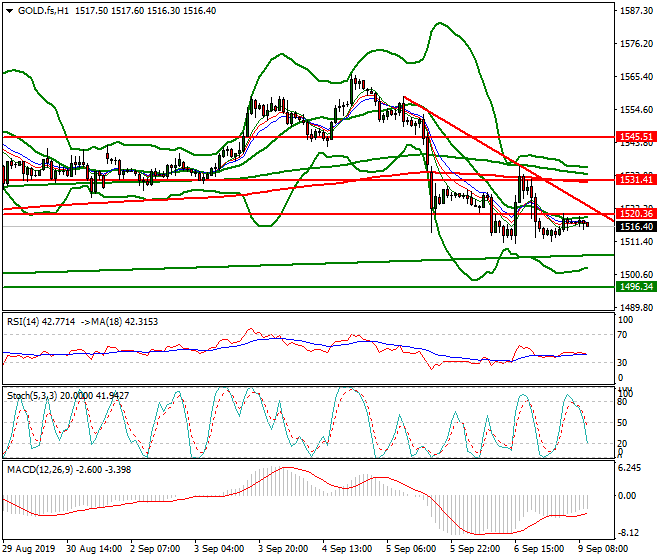Click the red 1520.36 price level label
This screenshot has width=660, height=560.
click(636, 214)
